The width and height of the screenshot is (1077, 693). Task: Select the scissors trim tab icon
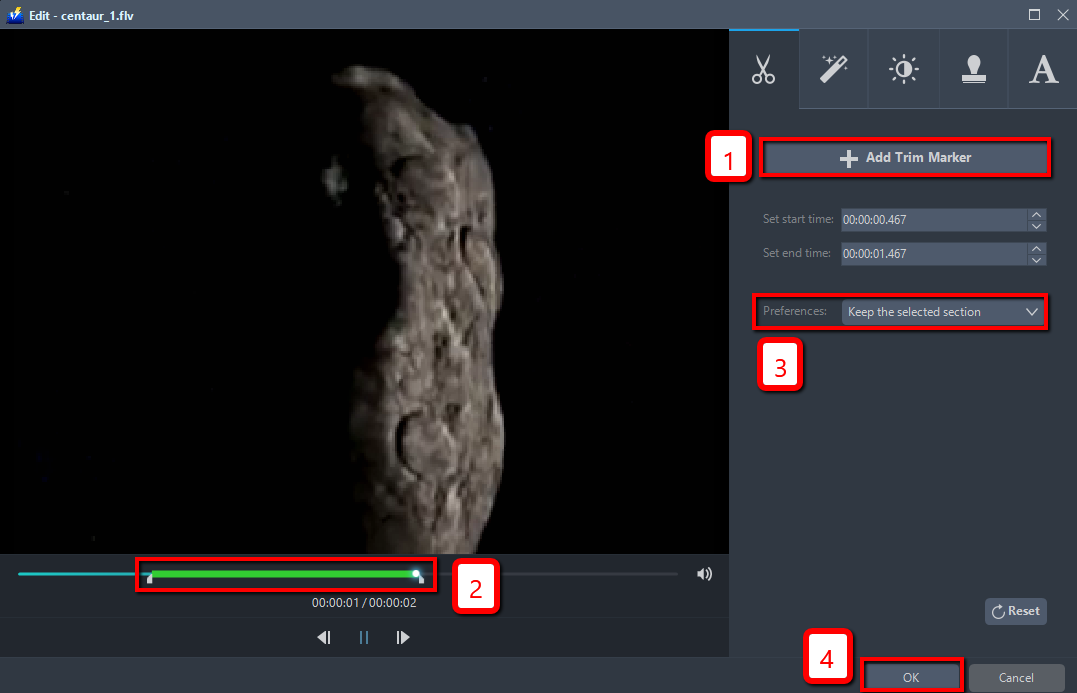click(x=763, y=68)
